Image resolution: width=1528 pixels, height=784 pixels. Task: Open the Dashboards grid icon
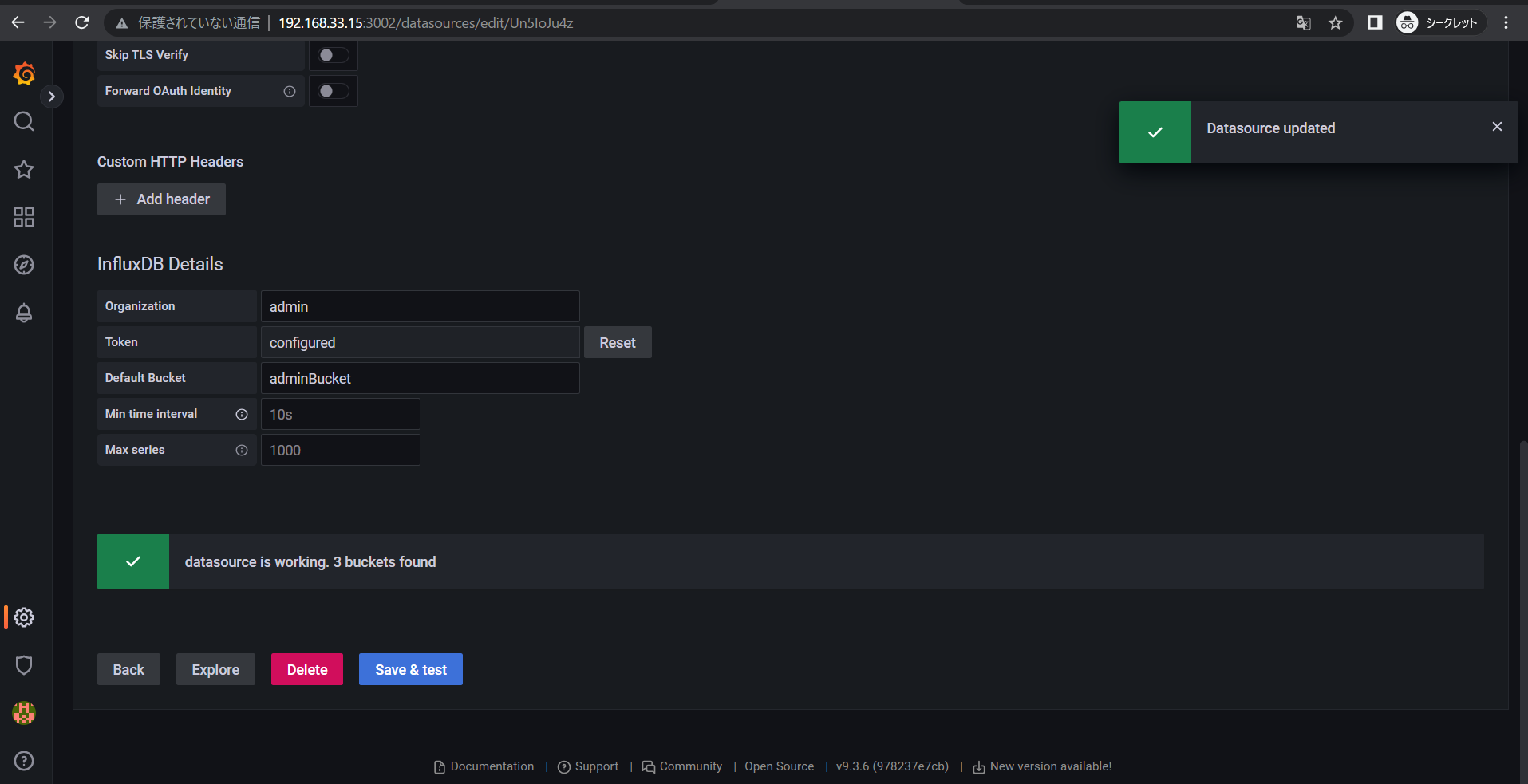click(x=24, y=217)
